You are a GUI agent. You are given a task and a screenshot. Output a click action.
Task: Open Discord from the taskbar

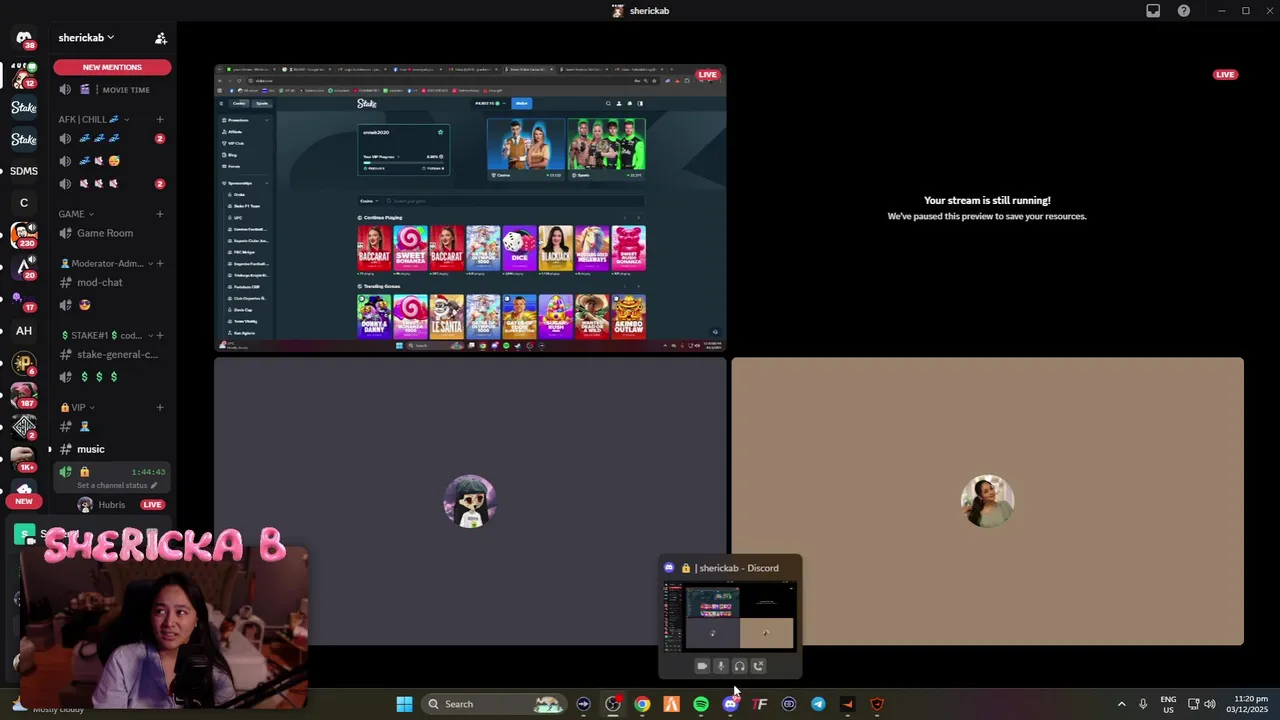[x=730, y=704]
